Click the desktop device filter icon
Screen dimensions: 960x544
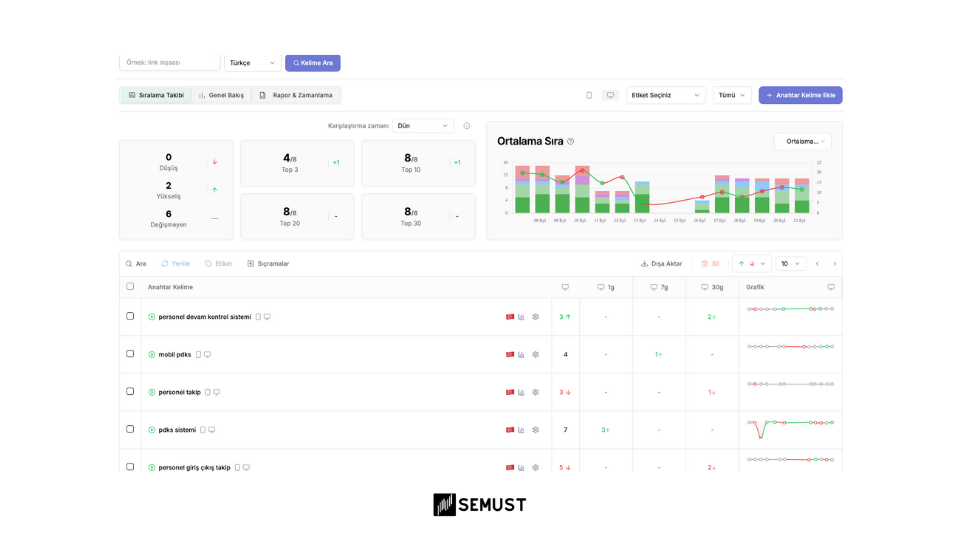click(610, 95)
